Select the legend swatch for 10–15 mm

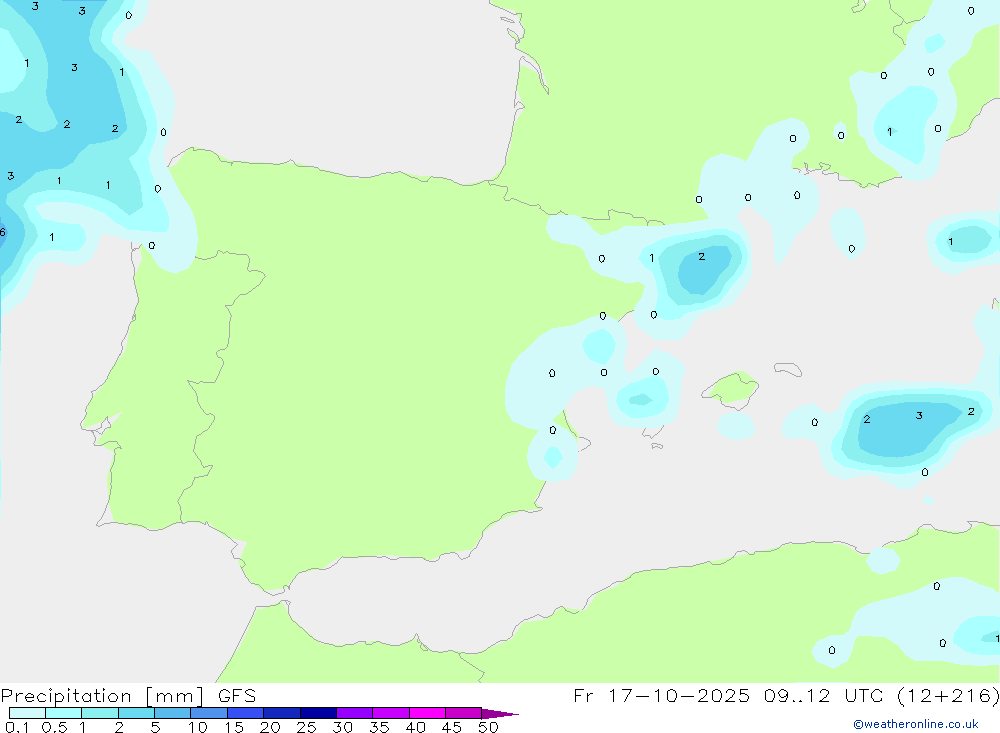pos(209,713)
